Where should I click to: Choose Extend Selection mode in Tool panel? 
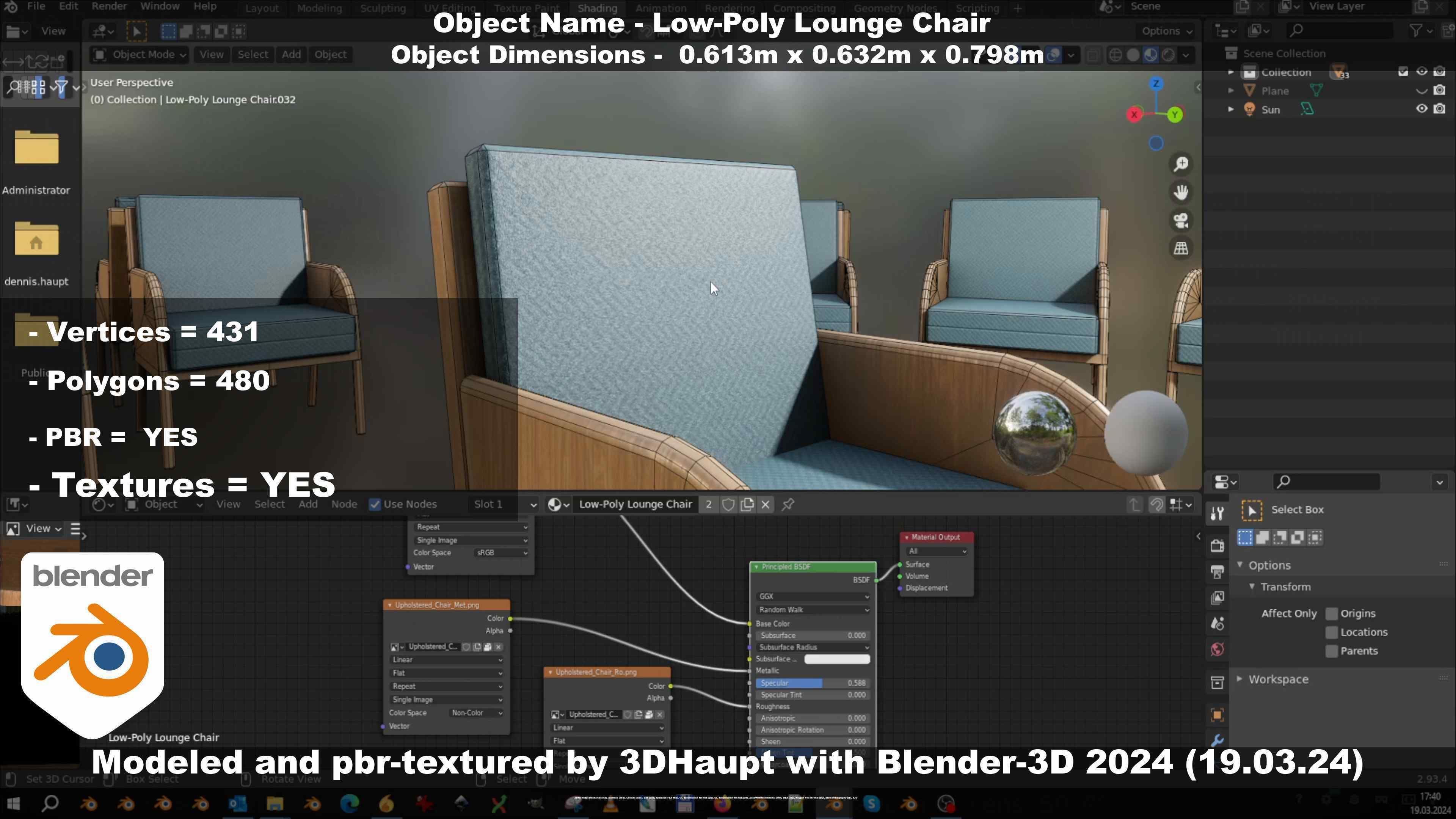pyautogui.click(x=1263, y=538)
